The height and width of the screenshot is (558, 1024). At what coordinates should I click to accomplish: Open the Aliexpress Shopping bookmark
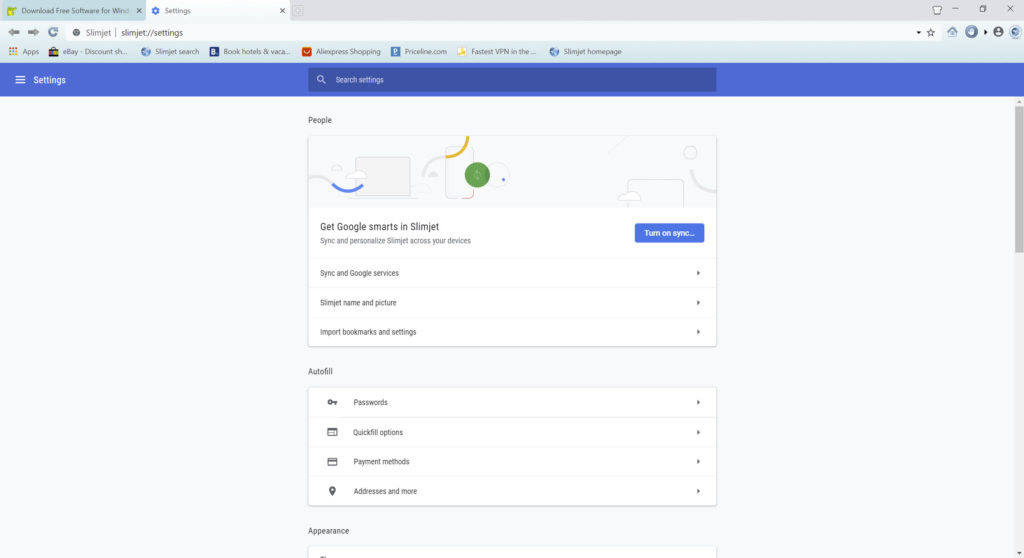pos(341,52)
